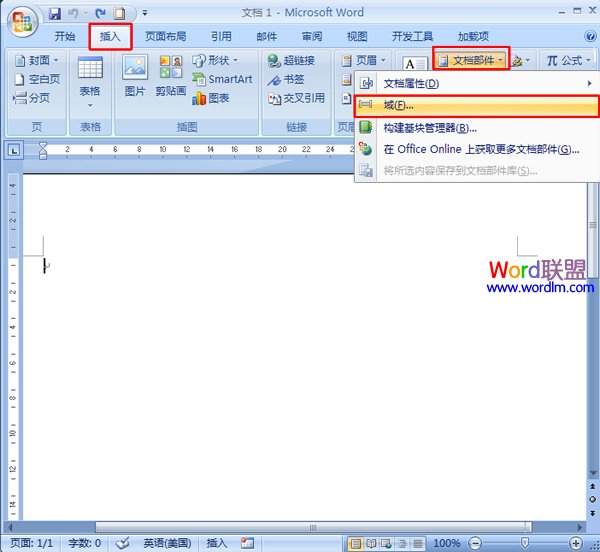Switch to the Home (开始) tab

coord(65,36)
